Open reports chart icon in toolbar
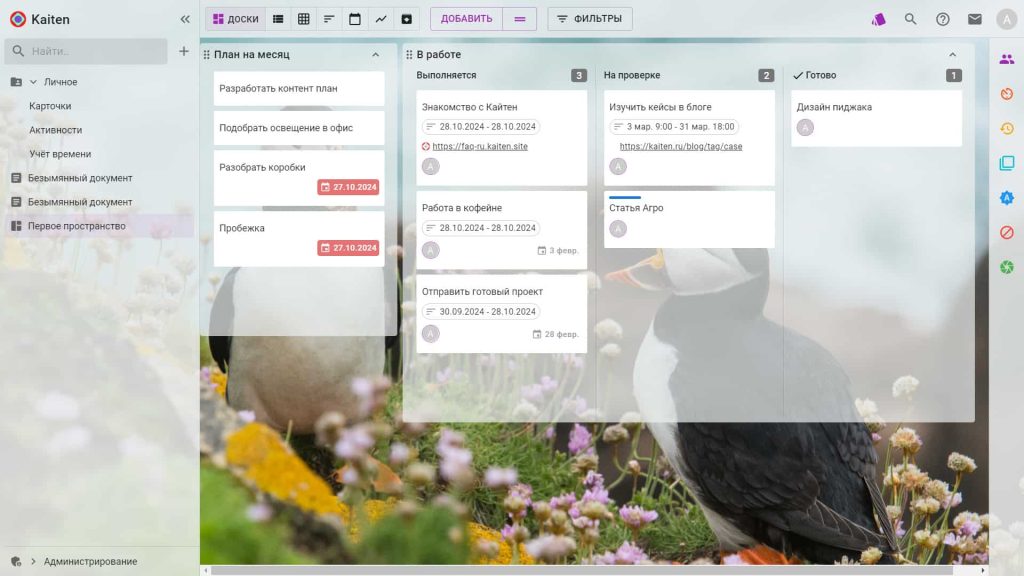Viewport: 1024px width, 576px height. point(381,19)
